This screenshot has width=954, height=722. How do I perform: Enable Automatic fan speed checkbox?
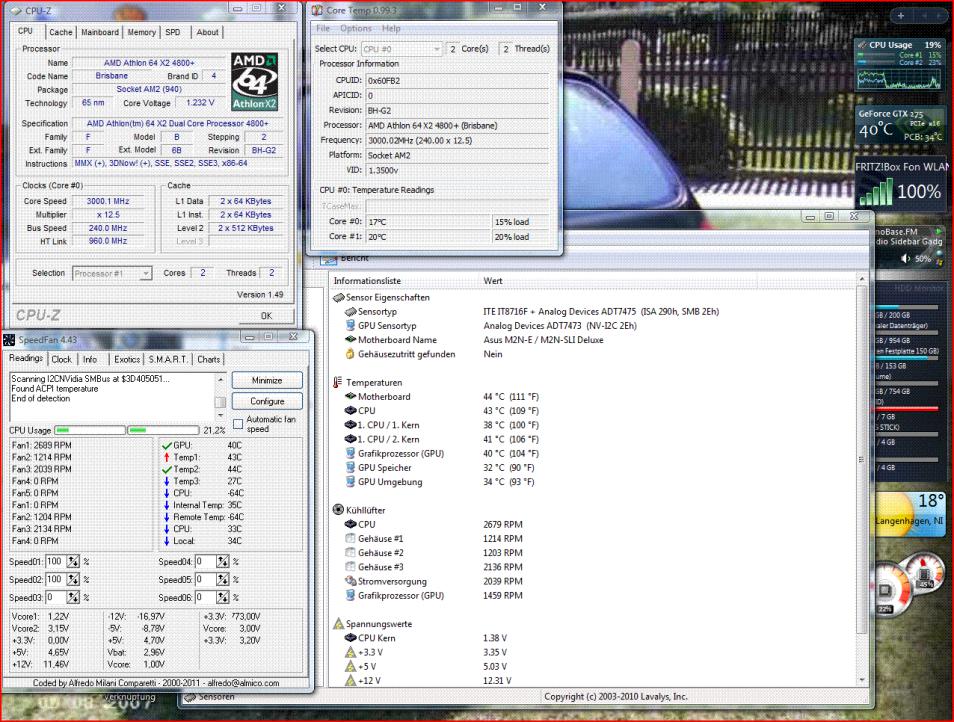[x=238, y=424]
